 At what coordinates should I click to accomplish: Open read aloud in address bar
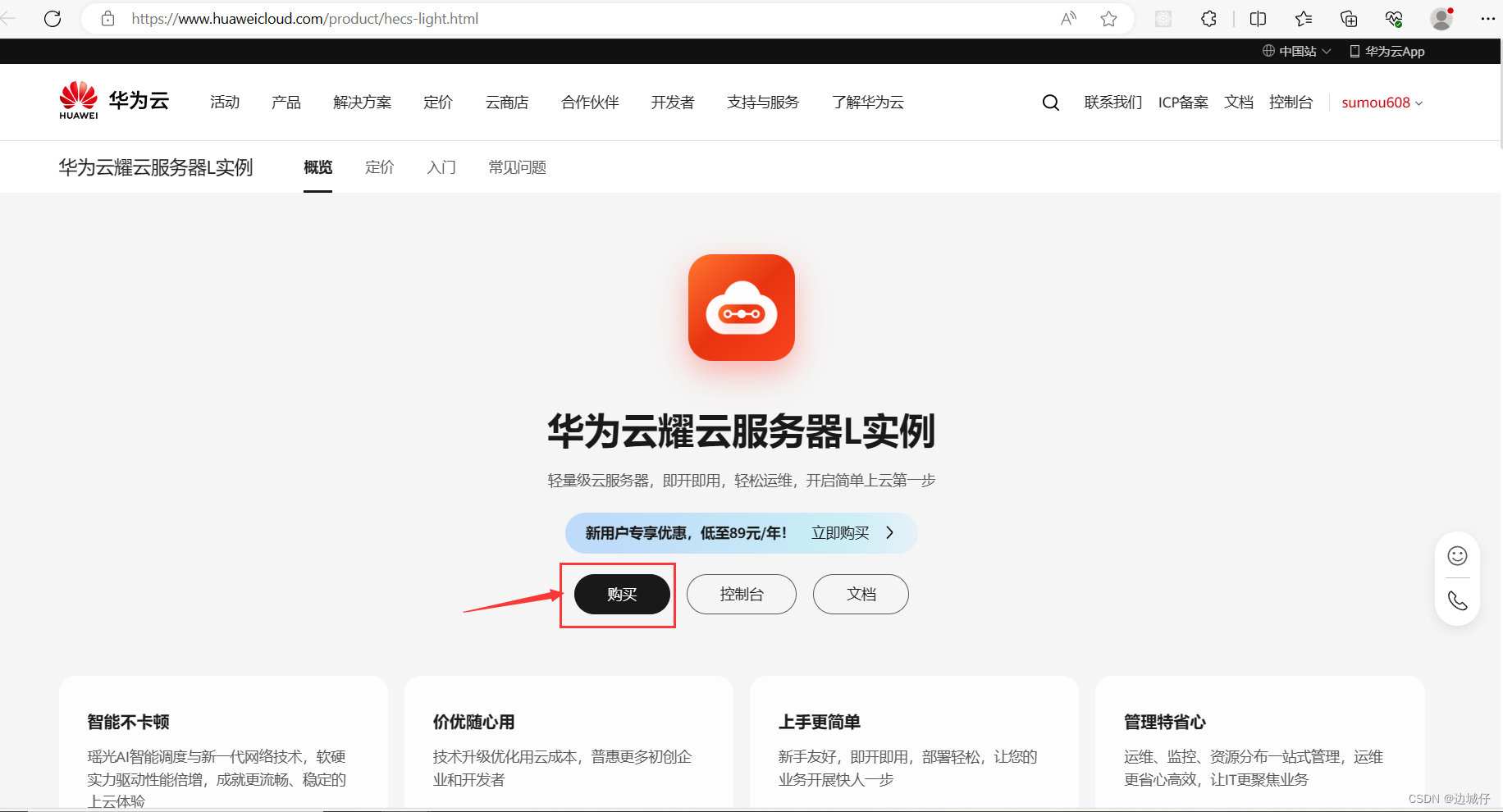1068,19
